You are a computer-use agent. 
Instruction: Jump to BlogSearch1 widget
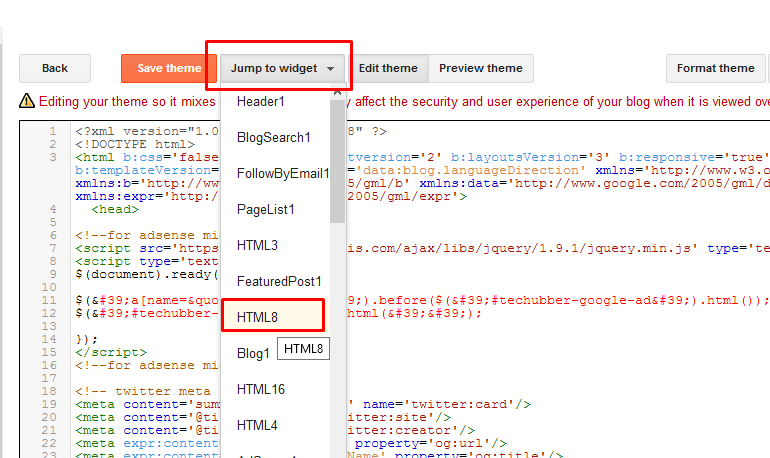pos(275,137)
